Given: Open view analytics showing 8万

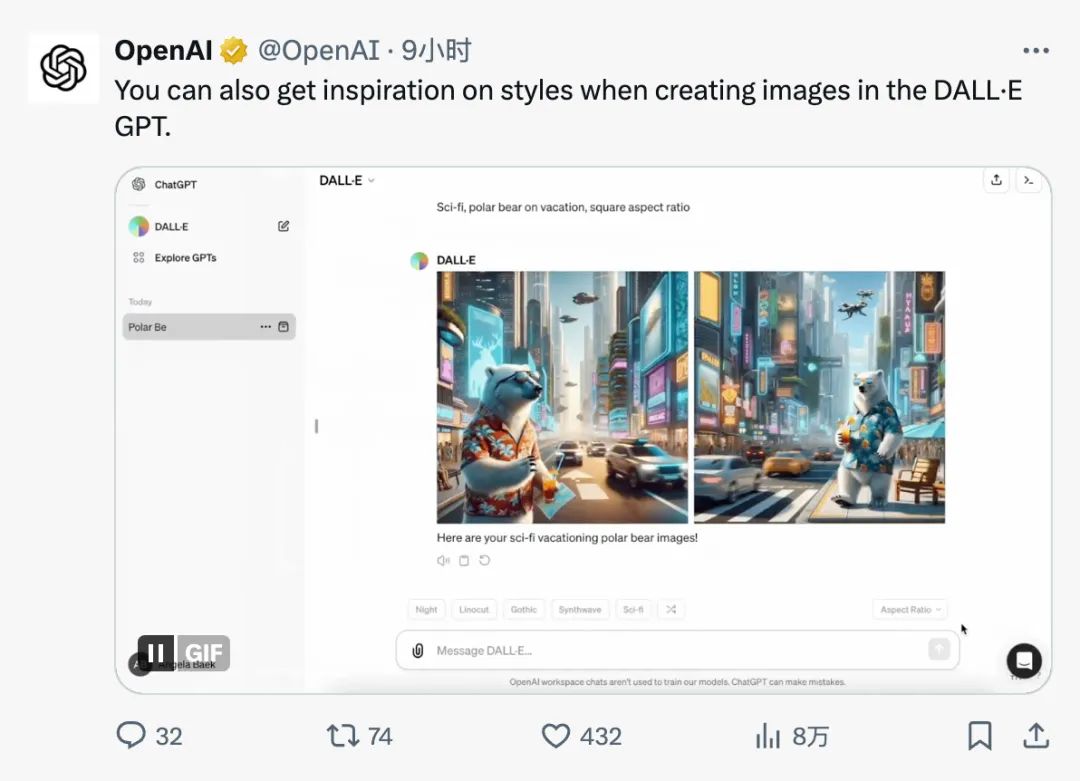Looking at the screenshot, I should coord(768,737).
